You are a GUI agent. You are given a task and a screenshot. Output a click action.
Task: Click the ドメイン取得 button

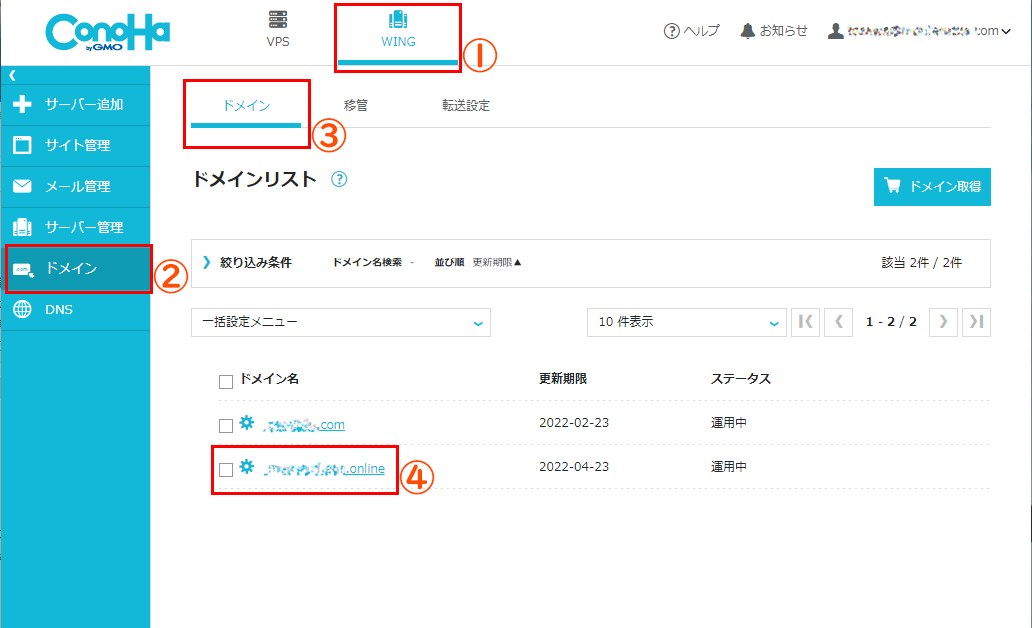(x=932, y=187)
